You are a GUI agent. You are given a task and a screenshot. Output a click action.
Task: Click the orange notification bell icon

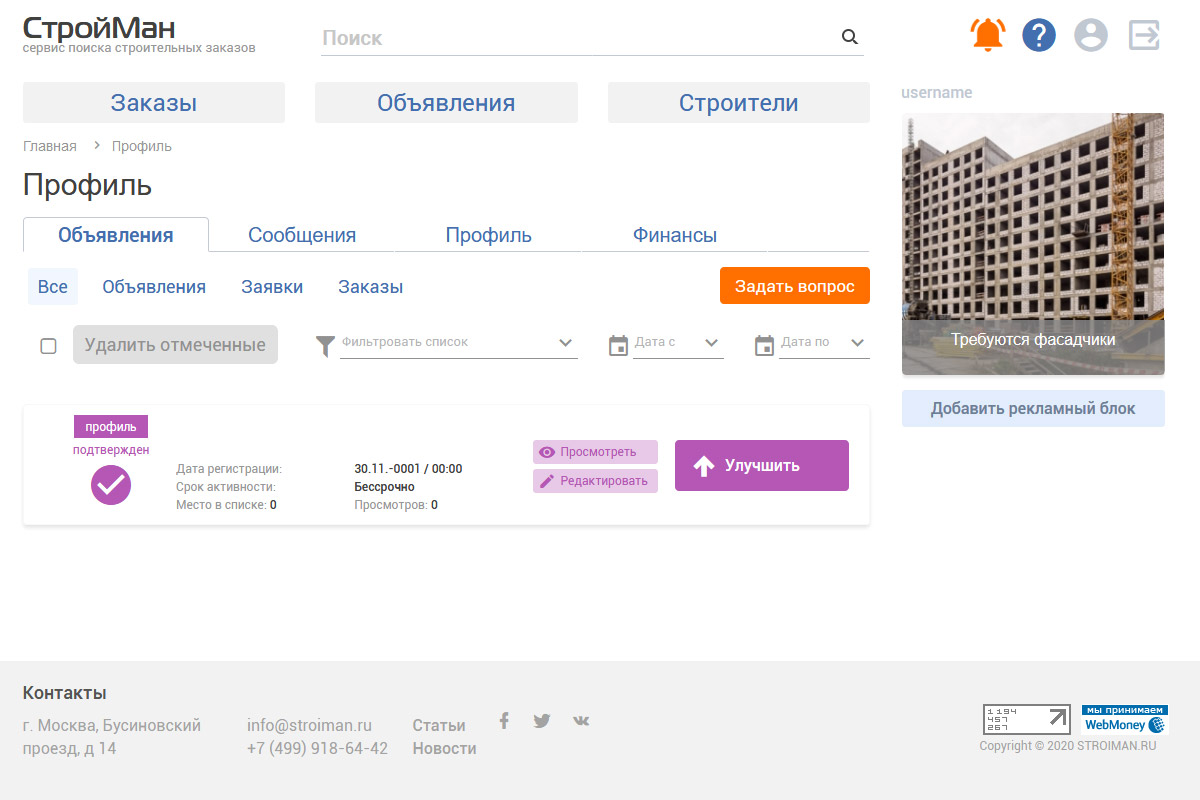click(988, 36)
